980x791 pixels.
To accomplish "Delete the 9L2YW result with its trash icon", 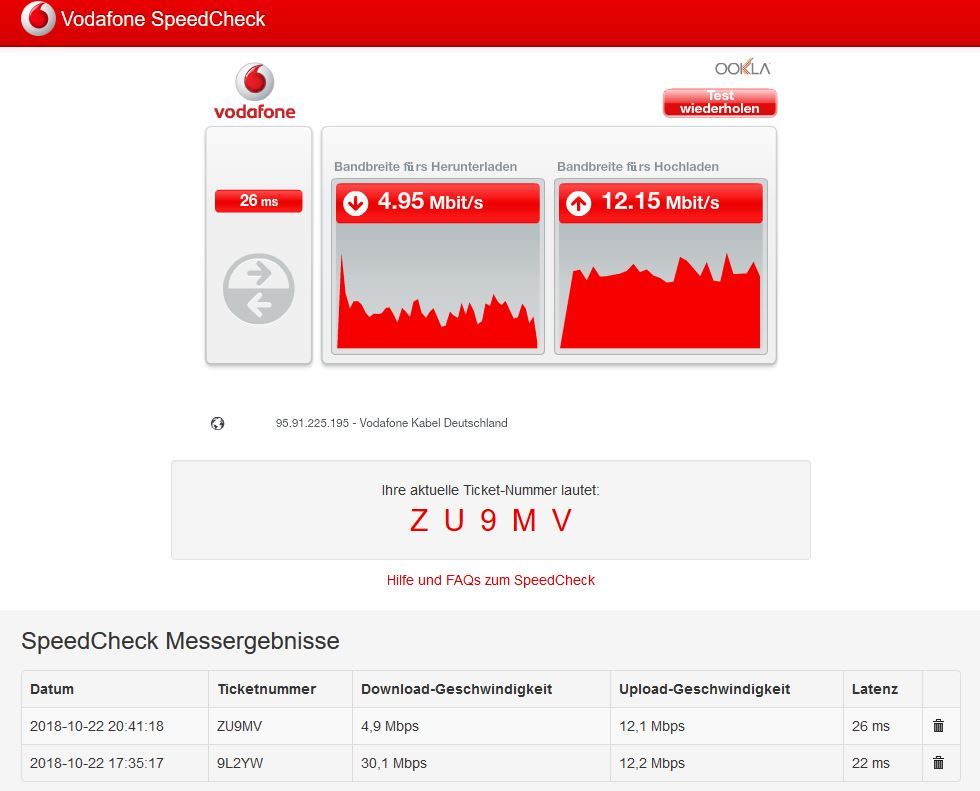I will (938, 762).
